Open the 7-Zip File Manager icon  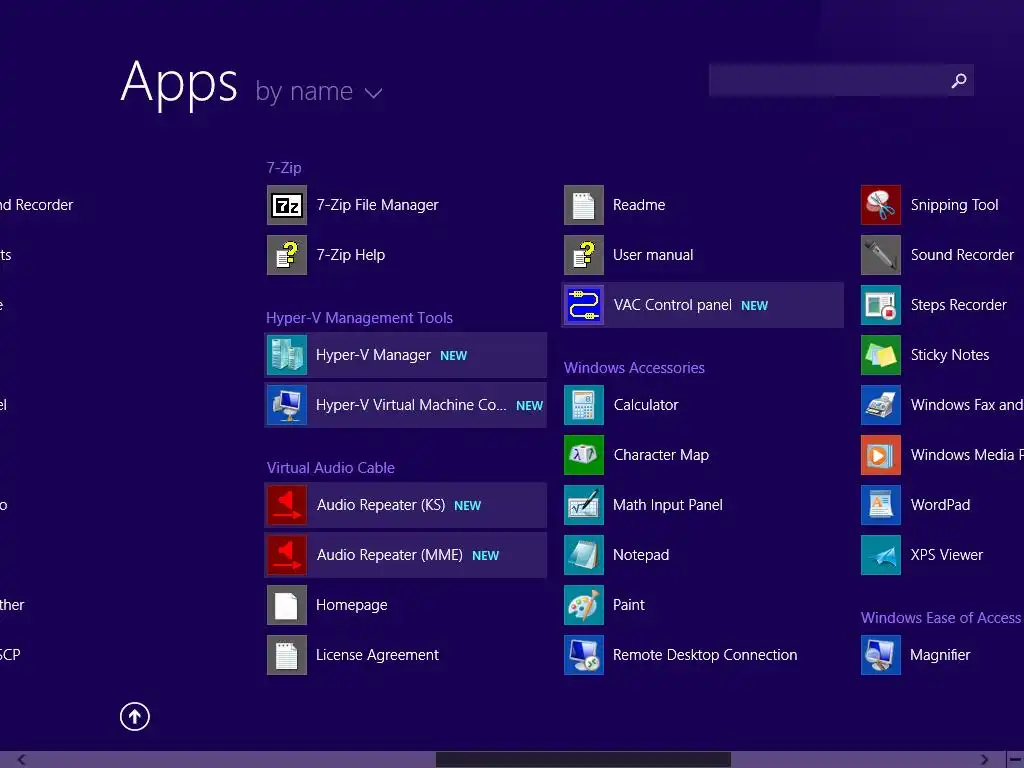click(x=287, y=205)
